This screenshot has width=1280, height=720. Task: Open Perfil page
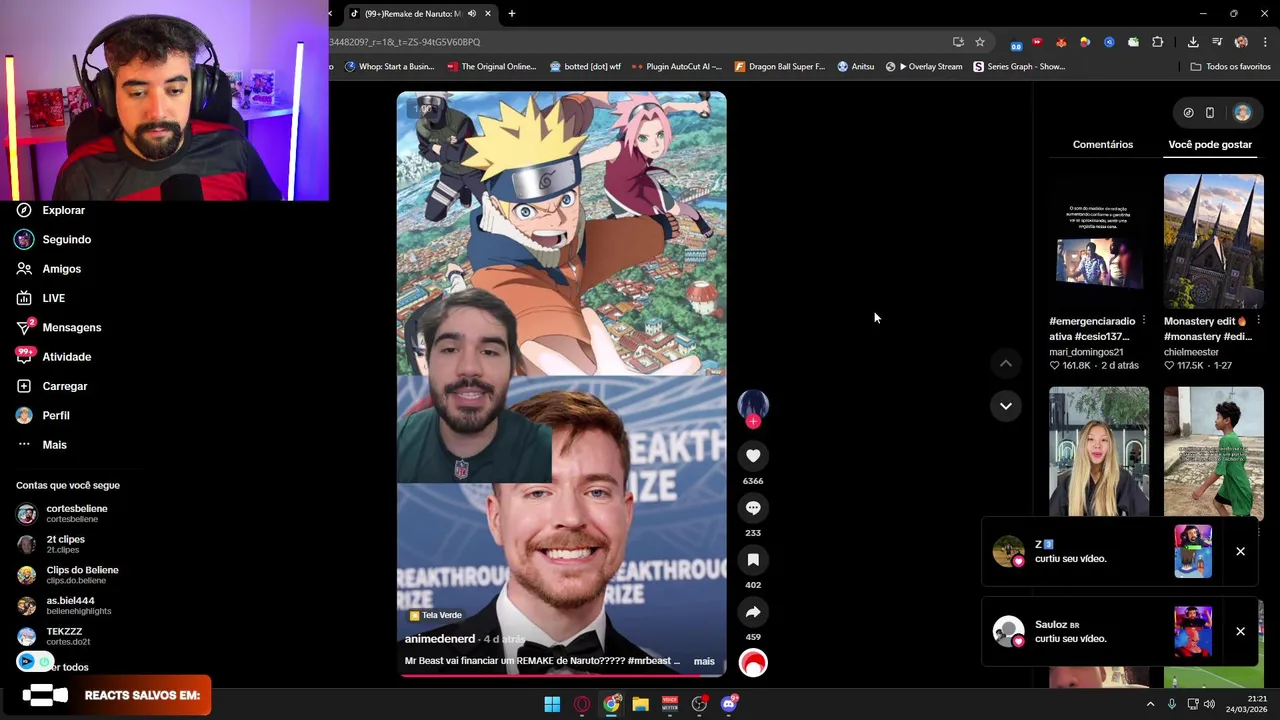[x=42, y=415]
